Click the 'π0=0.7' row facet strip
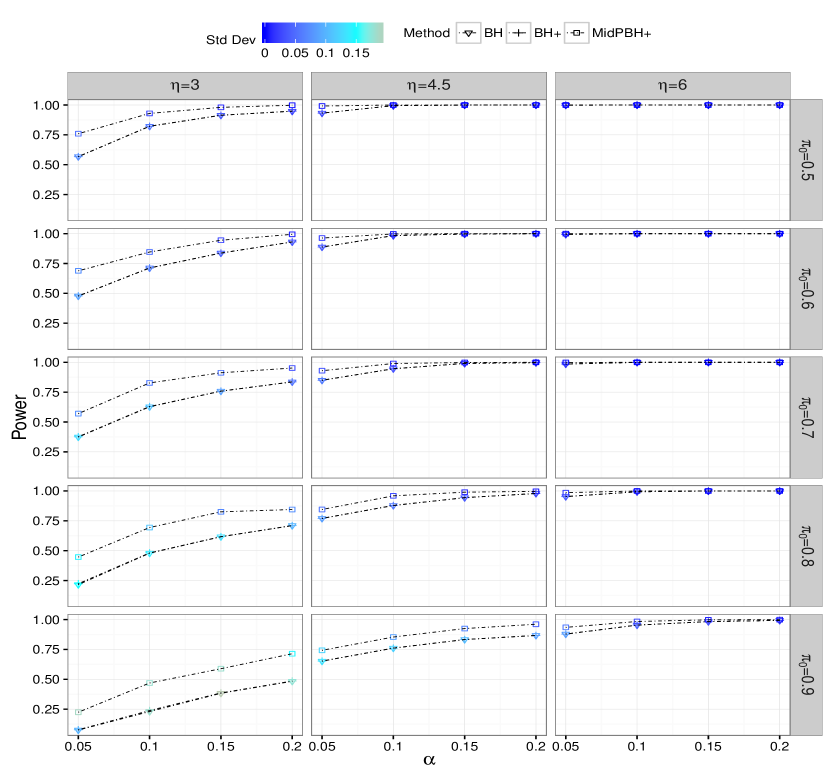This screenshot has height=775, width=830. (x=806, y=417)
